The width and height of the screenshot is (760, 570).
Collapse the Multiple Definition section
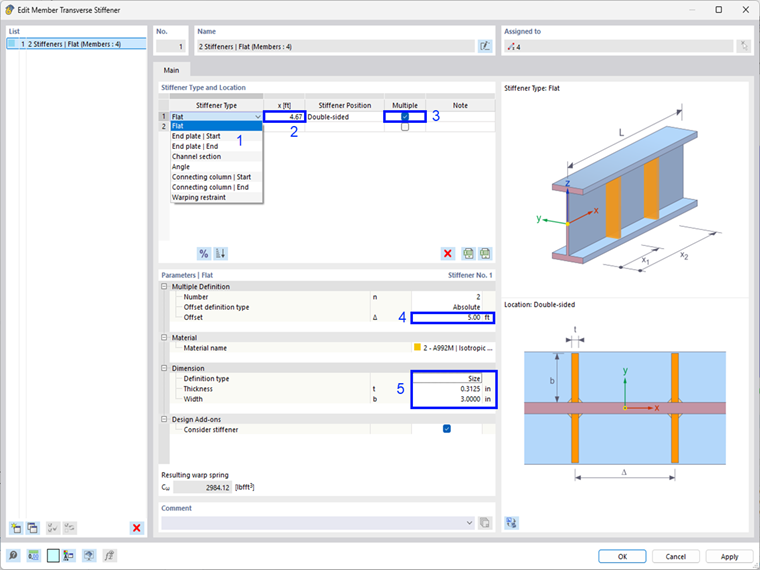[164, 286]
